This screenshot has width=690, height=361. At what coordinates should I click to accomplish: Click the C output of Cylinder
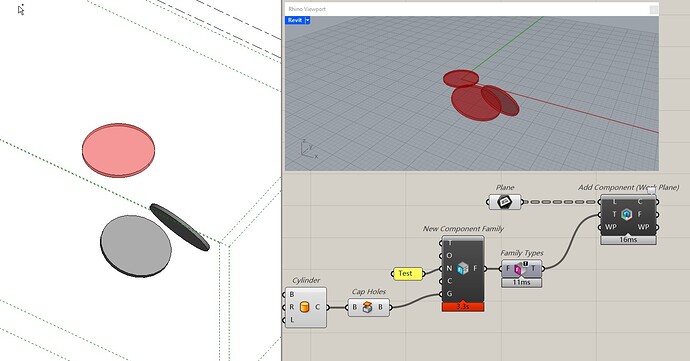pyautogui.click(x=318, y=307)
